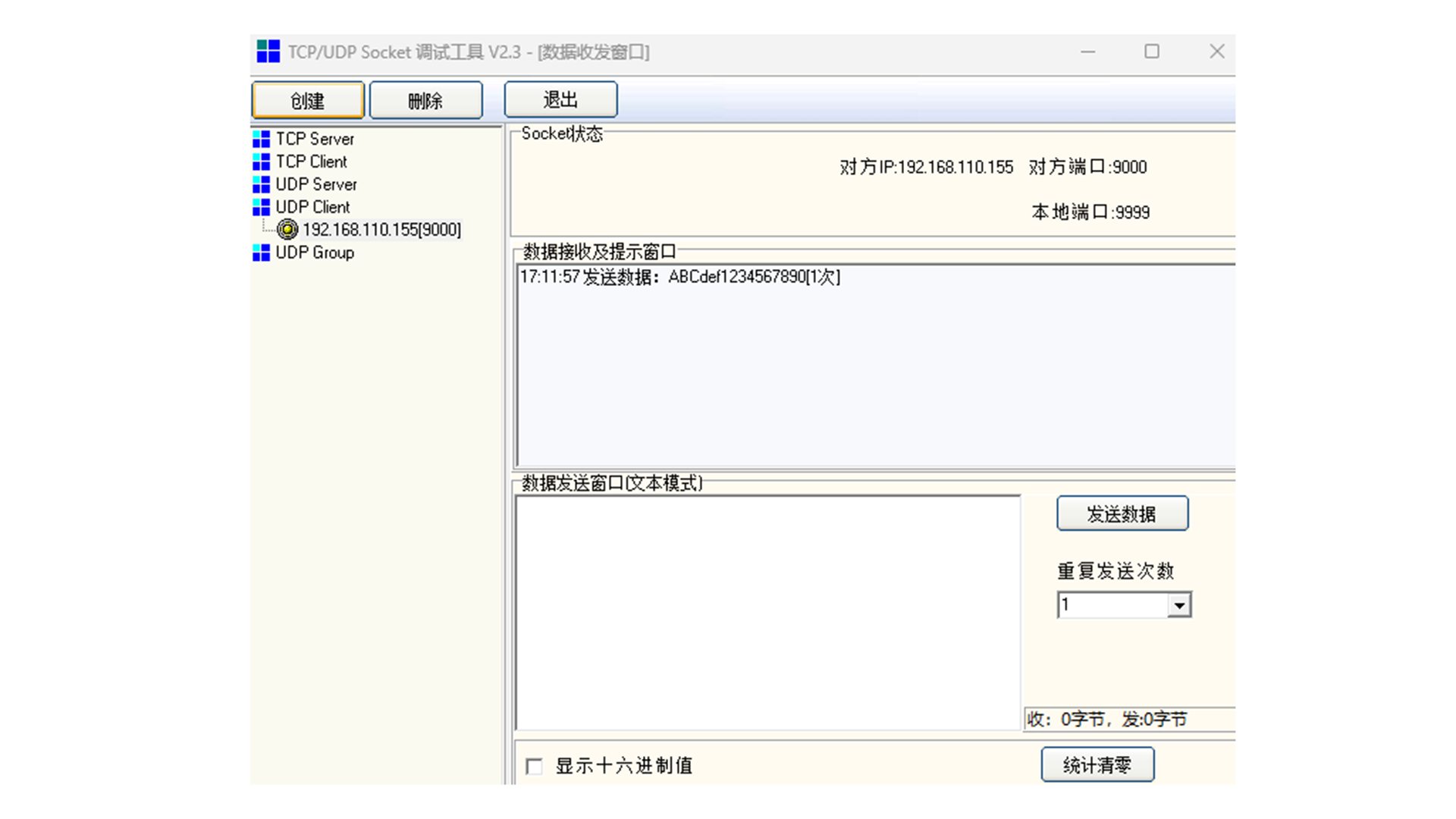Click the TCP Client tree icon
Viewport: 1456px width, 819px height.
click(x=261, y=162)
